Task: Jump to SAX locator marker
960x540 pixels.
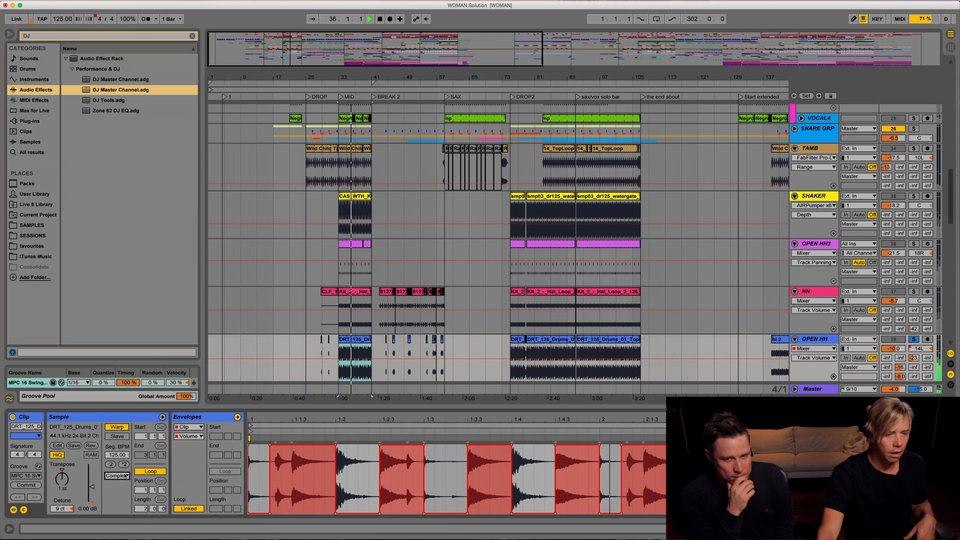Action: tap(453, 97)
